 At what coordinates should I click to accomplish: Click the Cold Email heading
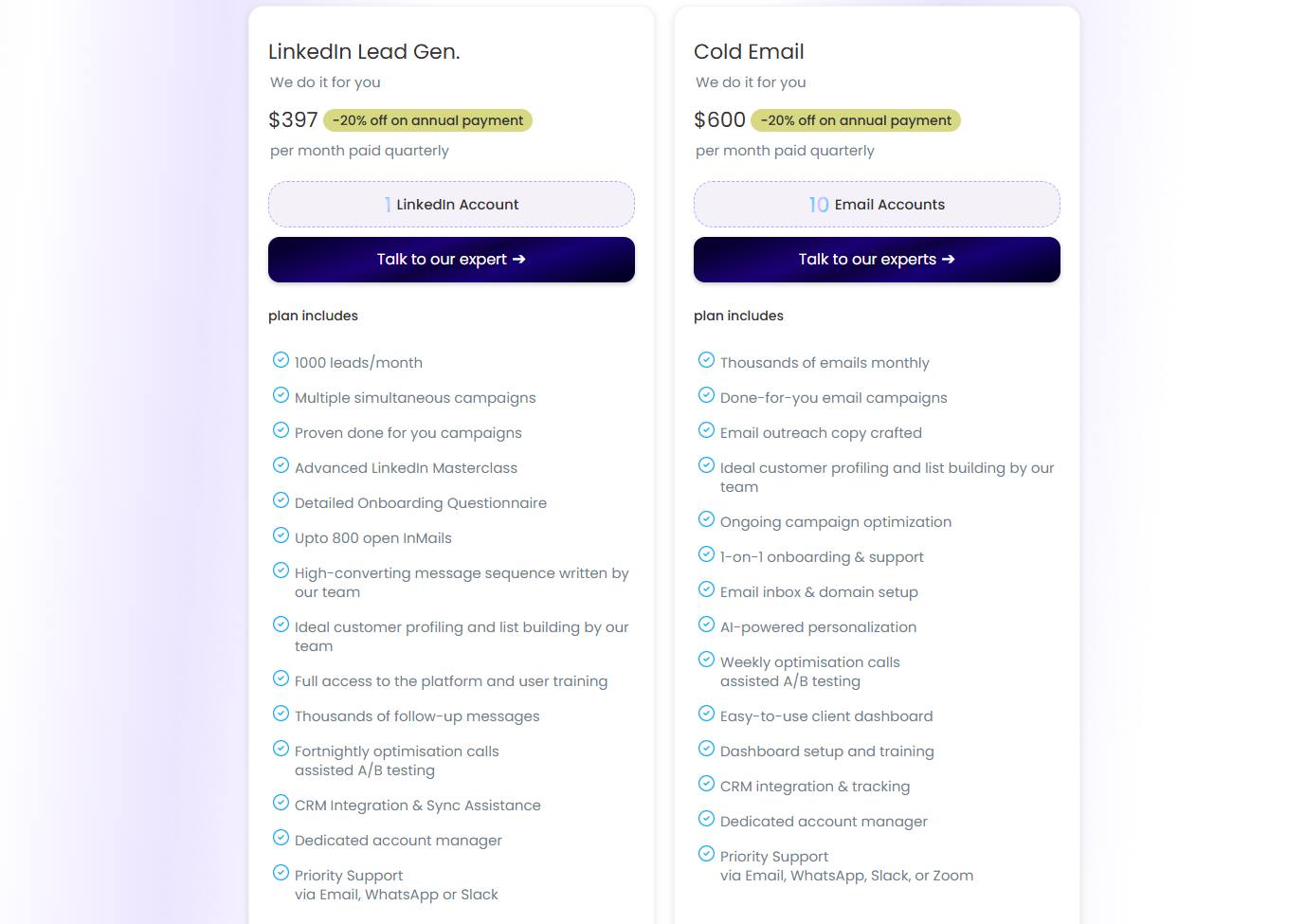click(749, 51)
